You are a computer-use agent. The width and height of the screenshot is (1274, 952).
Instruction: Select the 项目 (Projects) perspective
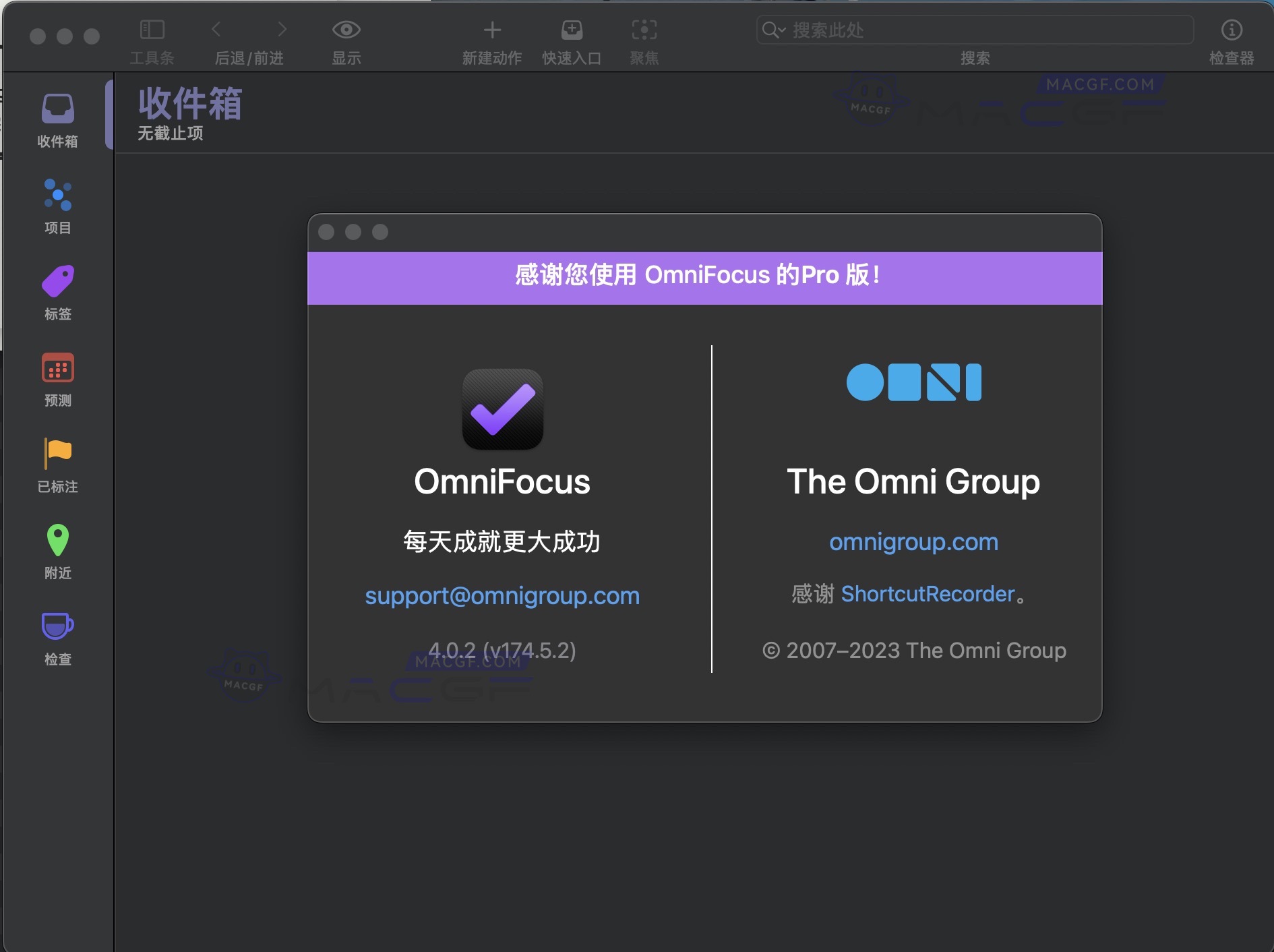pos(57,206)
